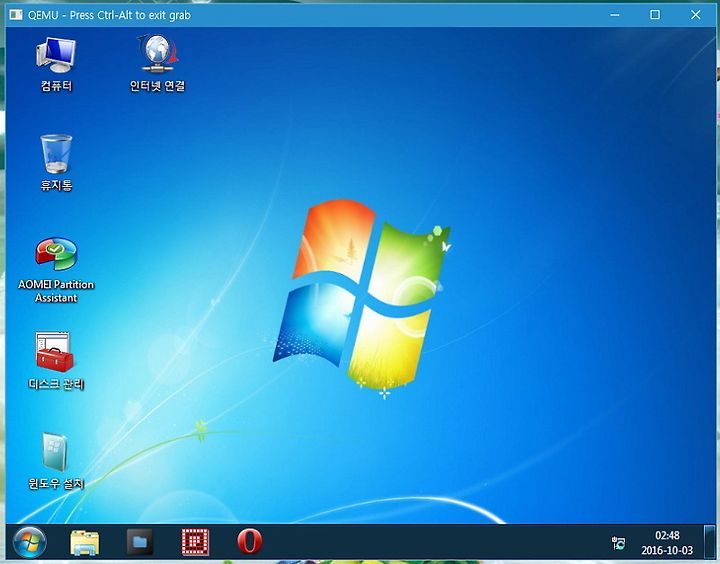Image resolution: width=720 pixels, height=564 pixels.
Task: Launch AOMEI Partition Assistant desktop icon
Action: [x=56, y=271]
